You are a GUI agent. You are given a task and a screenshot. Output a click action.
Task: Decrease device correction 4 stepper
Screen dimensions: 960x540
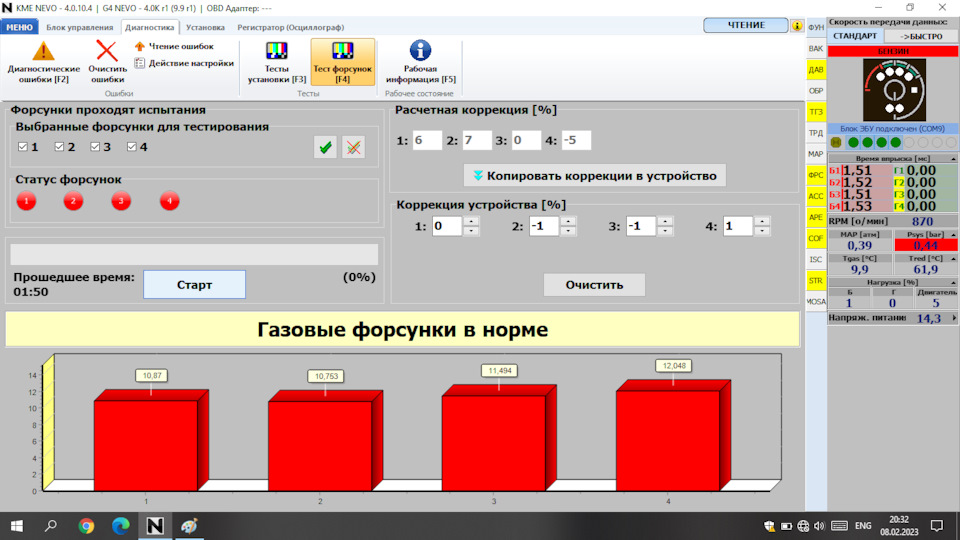[x=762, y=231]
